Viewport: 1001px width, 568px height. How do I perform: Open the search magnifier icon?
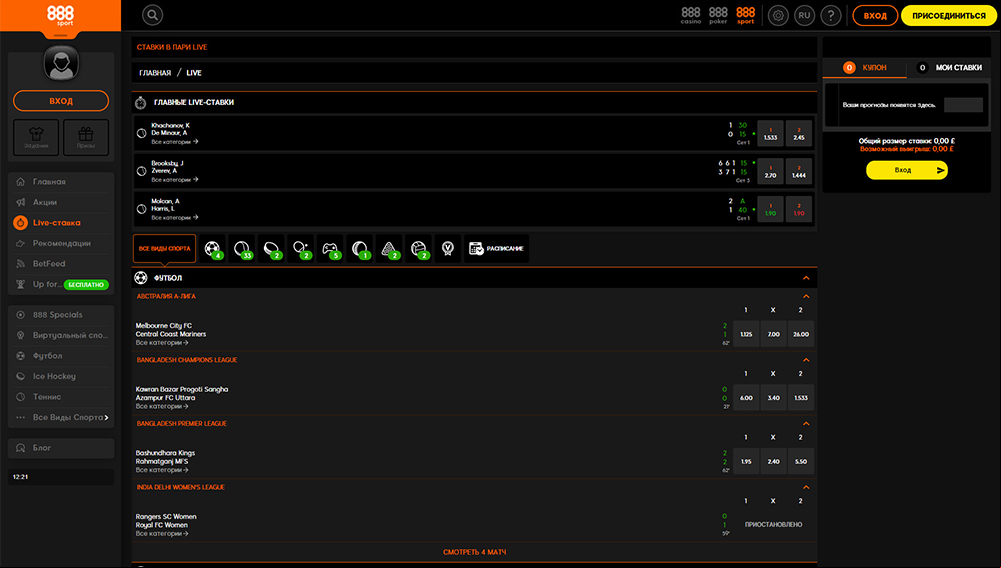153,15
